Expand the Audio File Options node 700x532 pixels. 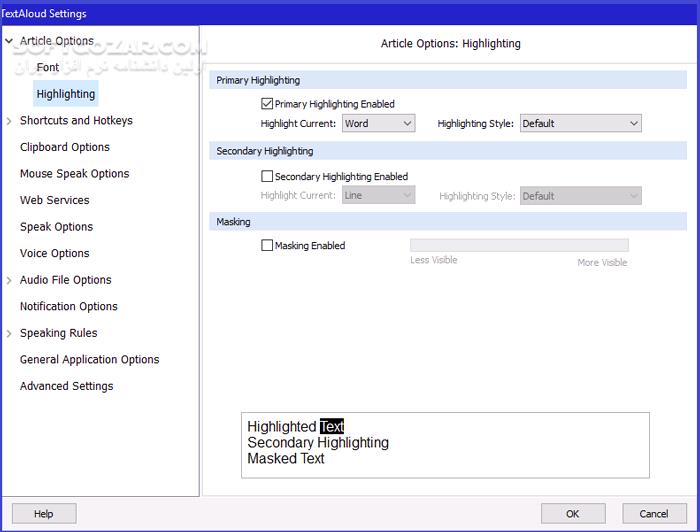click(x=9, y=280)
